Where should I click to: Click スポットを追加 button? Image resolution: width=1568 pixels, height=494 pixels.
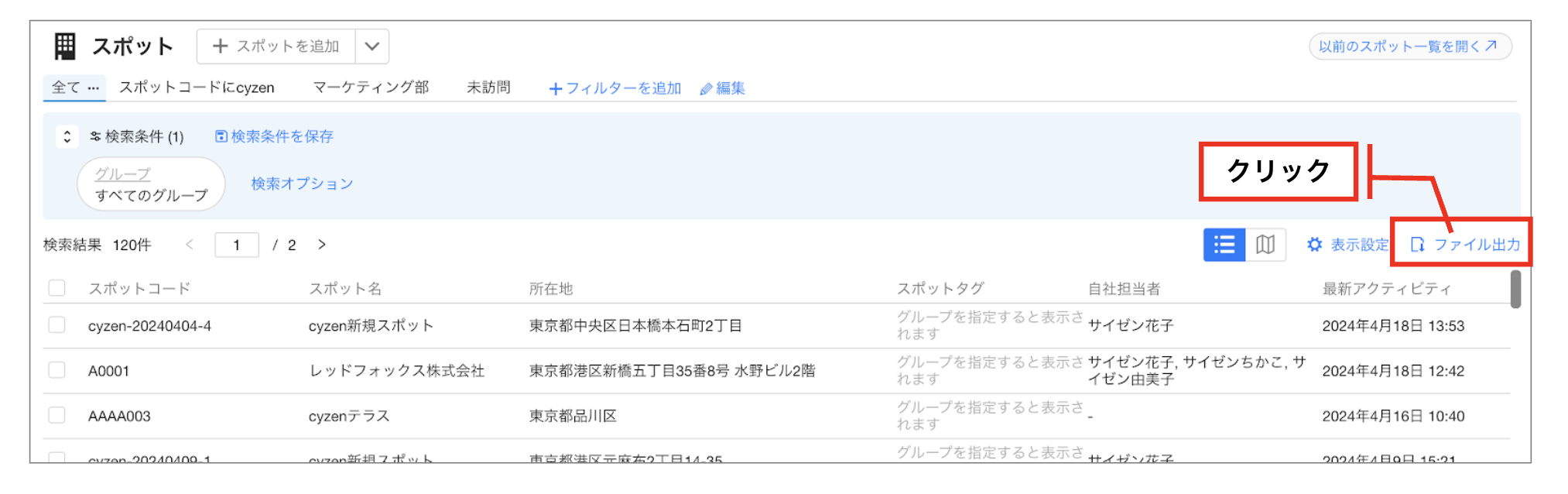click(x=276, y=46)
